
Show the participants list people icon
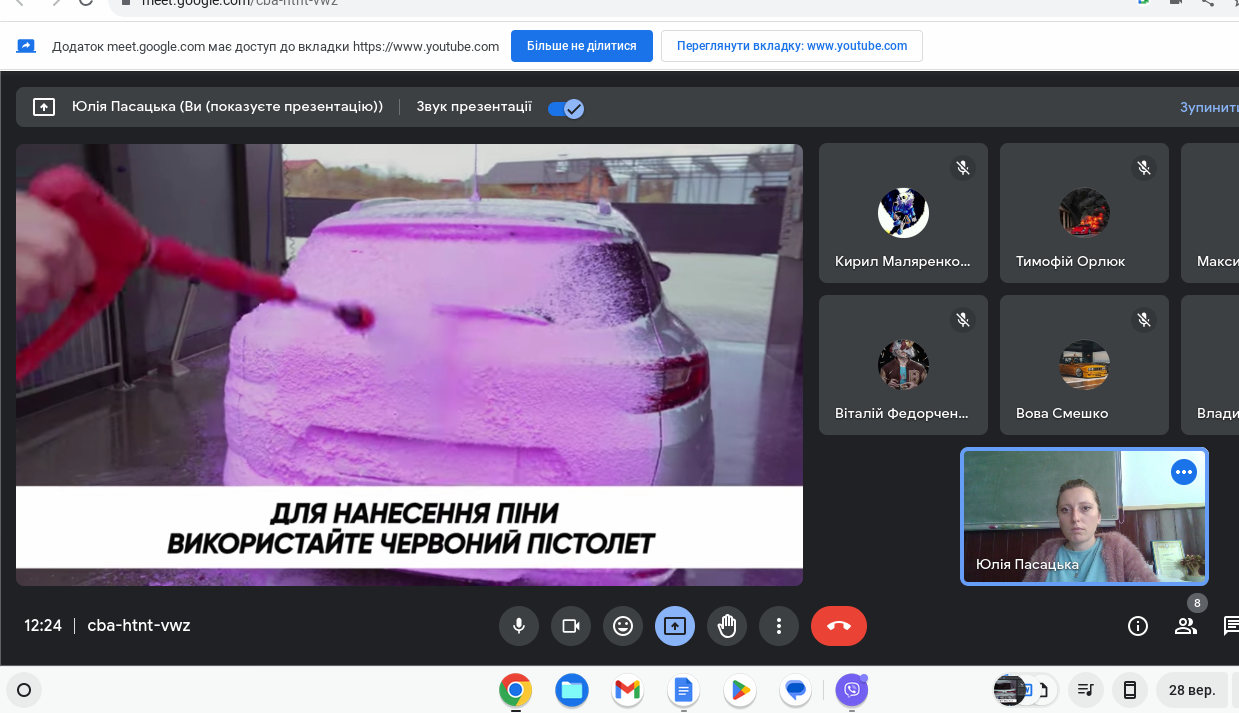click(1186, 626)
